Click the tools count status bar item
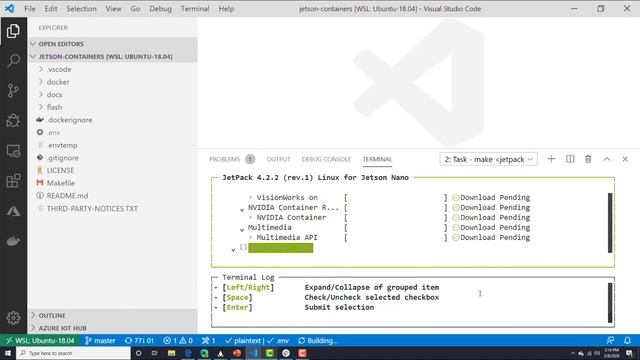Viewport: 640px width, 360px height. pos(209,340)
